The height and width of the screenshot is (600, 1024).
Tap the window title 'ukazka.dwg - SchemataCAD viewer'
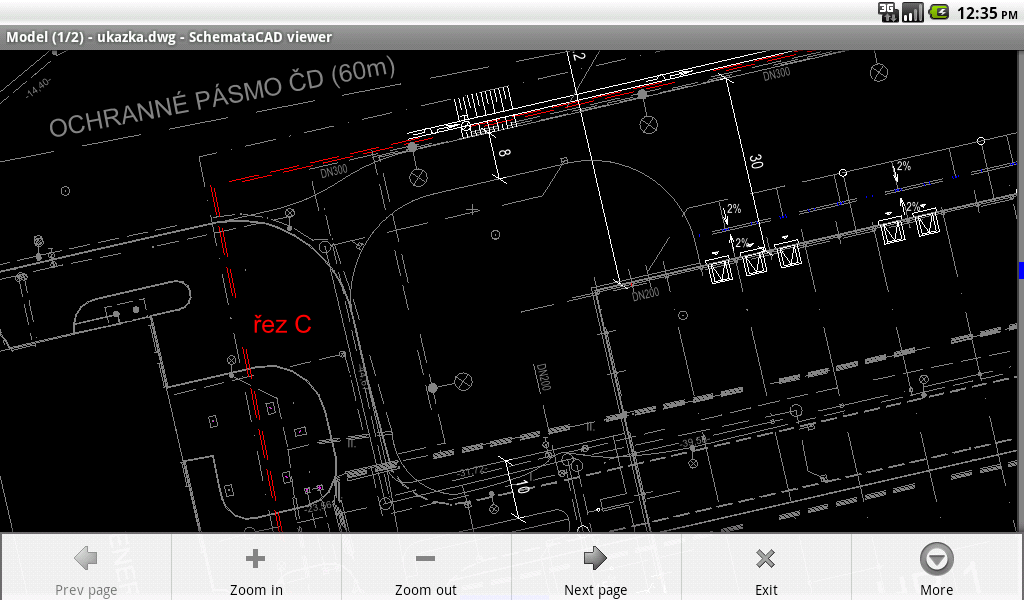tap(214, 37)
